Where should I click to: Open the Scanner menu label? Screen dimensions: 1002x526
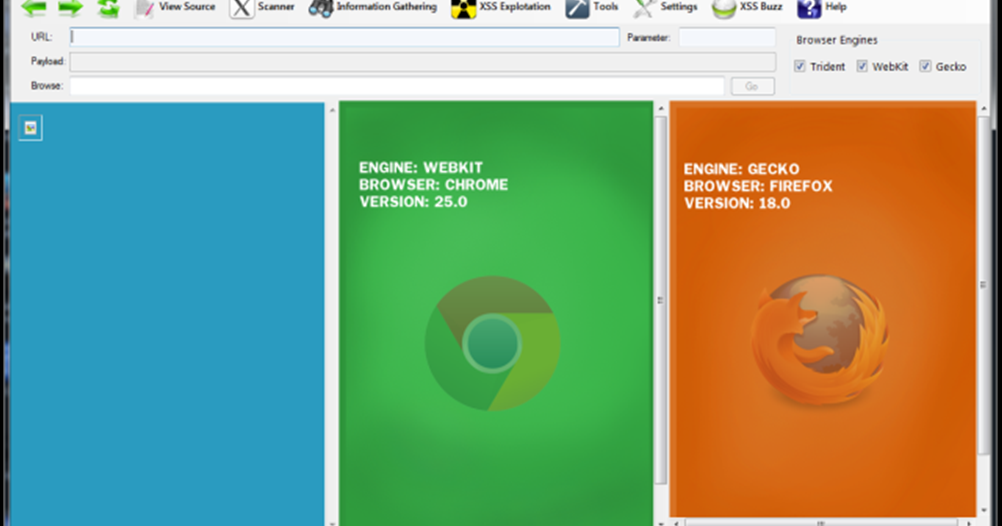(276, 6)
